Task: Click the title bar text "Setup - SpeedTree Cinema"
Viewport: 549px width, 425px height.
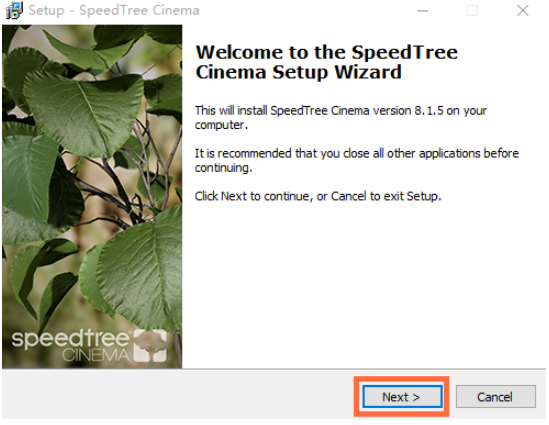Action: tap(114, 10)
